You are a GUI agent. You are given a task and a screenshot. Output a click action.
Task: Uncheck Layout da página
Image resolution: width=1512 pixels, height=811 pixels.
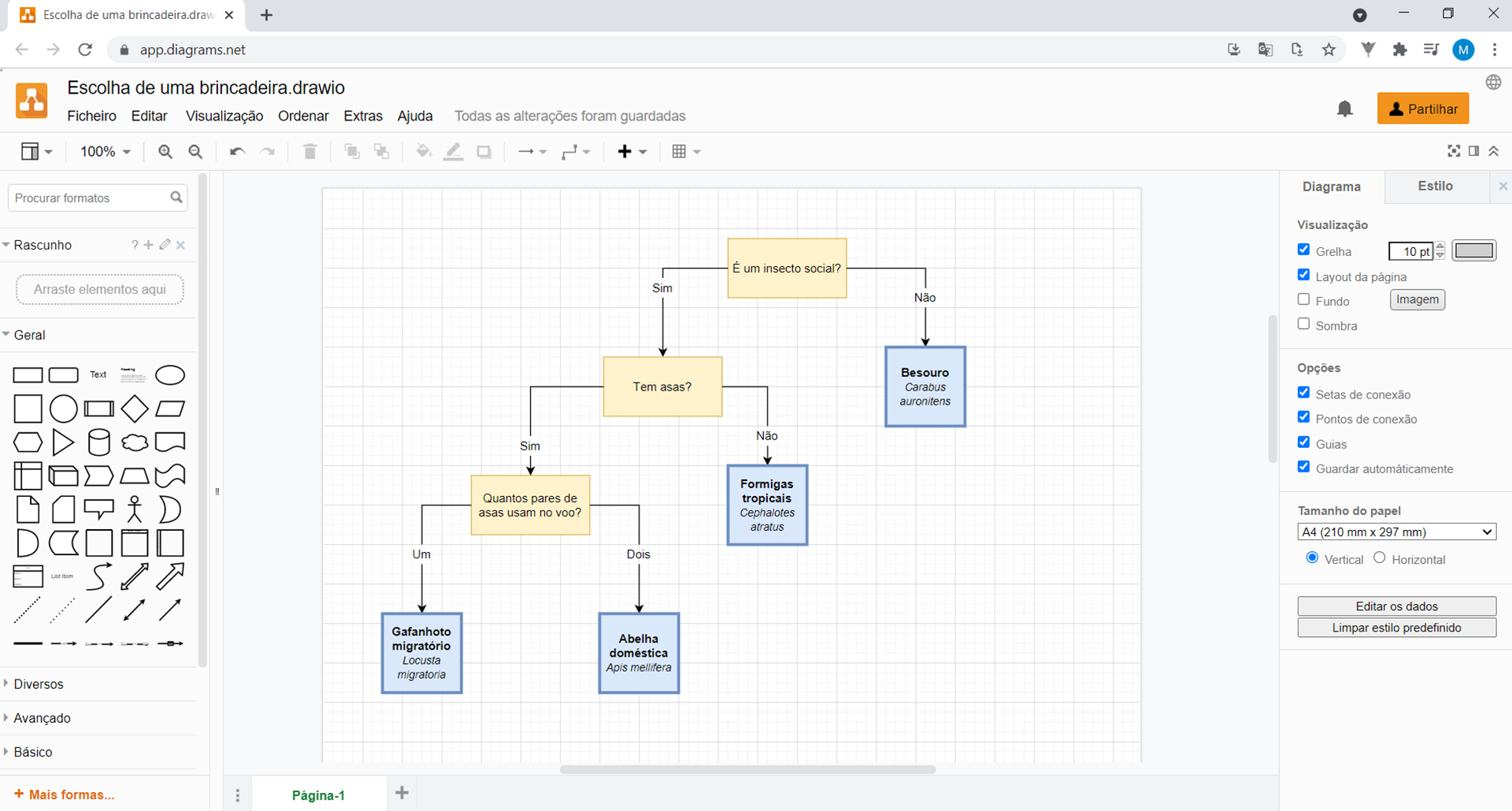coord(1304,275)
